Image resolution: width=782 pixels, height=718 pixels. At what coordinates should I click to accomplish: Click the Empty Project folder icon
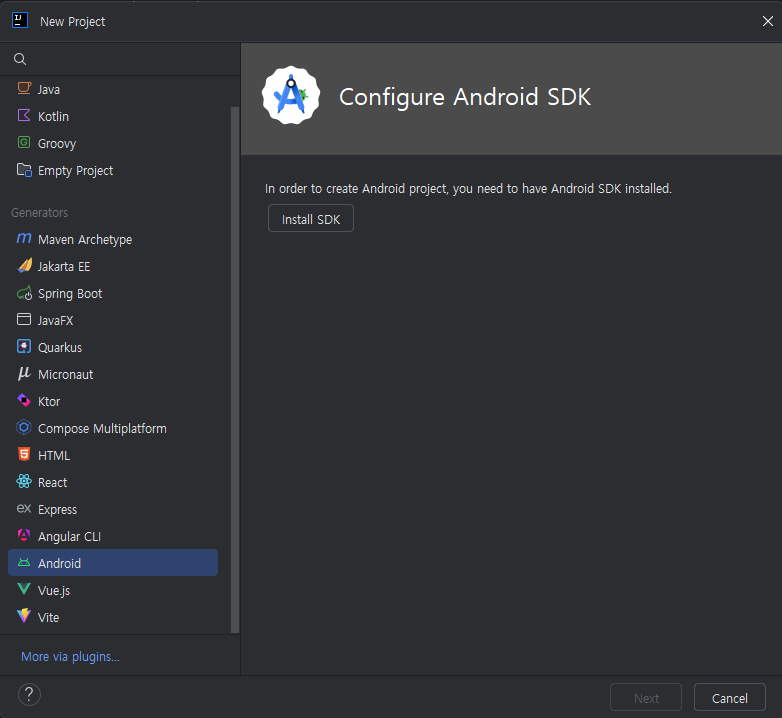24,170
